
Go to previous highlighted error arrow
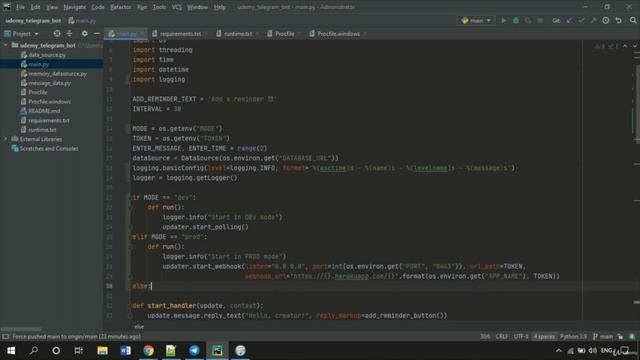point(625,46)
